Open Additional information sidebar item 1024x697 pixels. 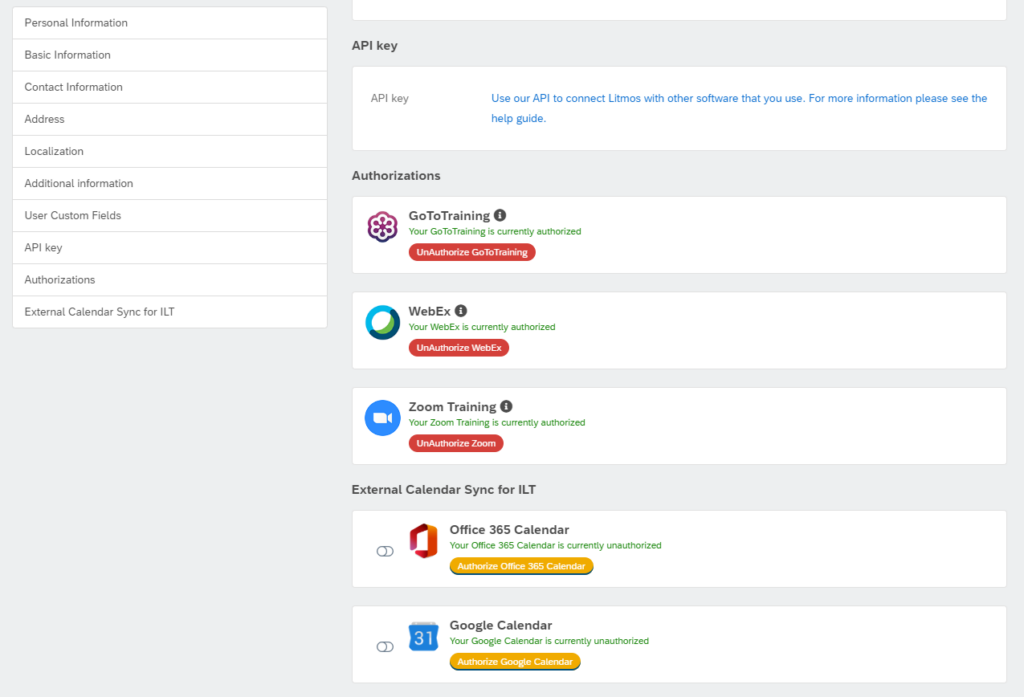coord(170,184)
